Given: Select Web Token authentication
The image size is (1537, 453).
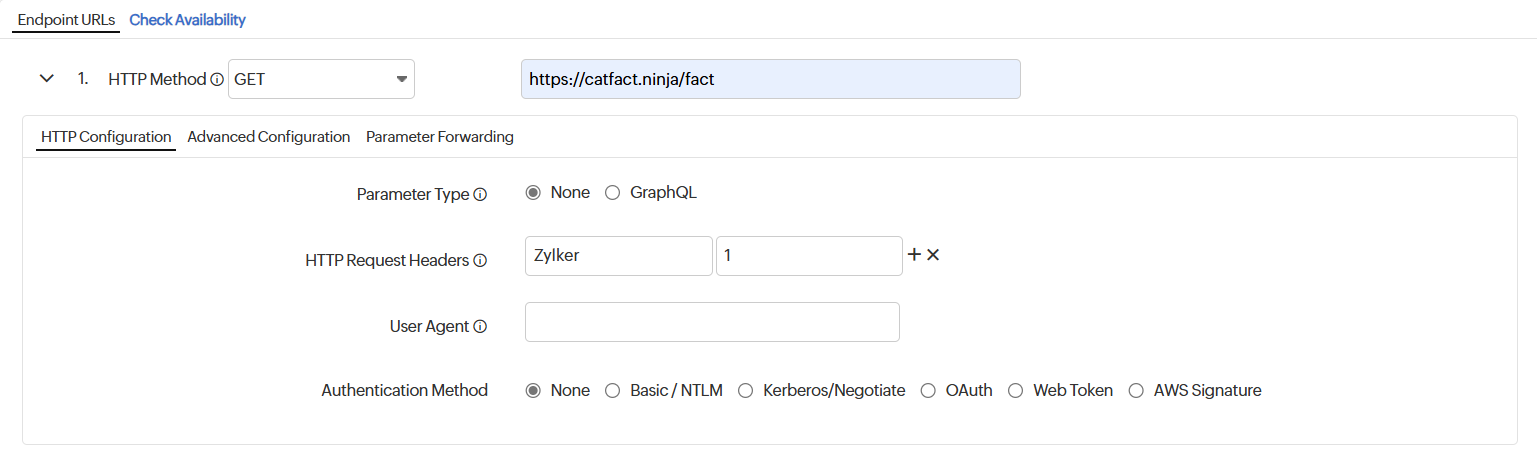Looking at the screenshot, I should coord(1015,391).
